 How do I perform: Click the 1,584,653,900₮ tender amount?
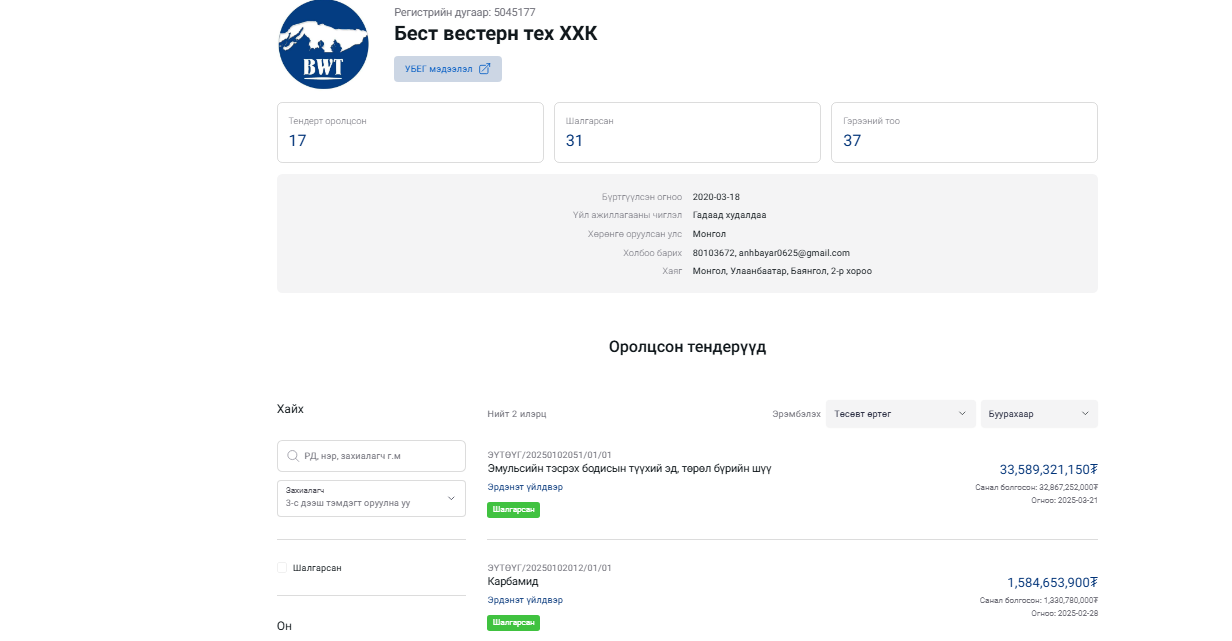(x=1052, y=582)
